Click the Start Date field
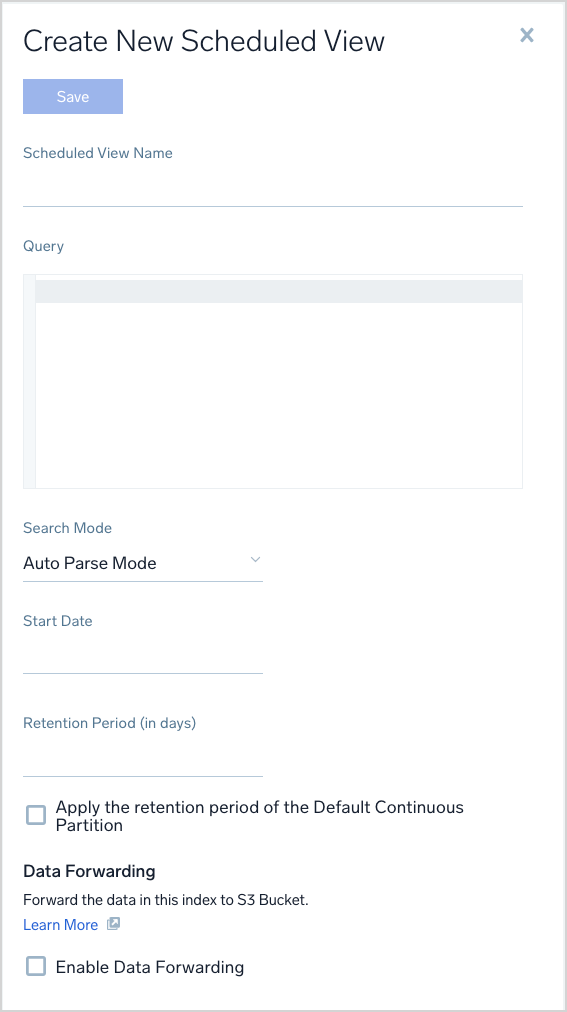The height and width of the screenshot is (1012, 567). pos(143,656)
